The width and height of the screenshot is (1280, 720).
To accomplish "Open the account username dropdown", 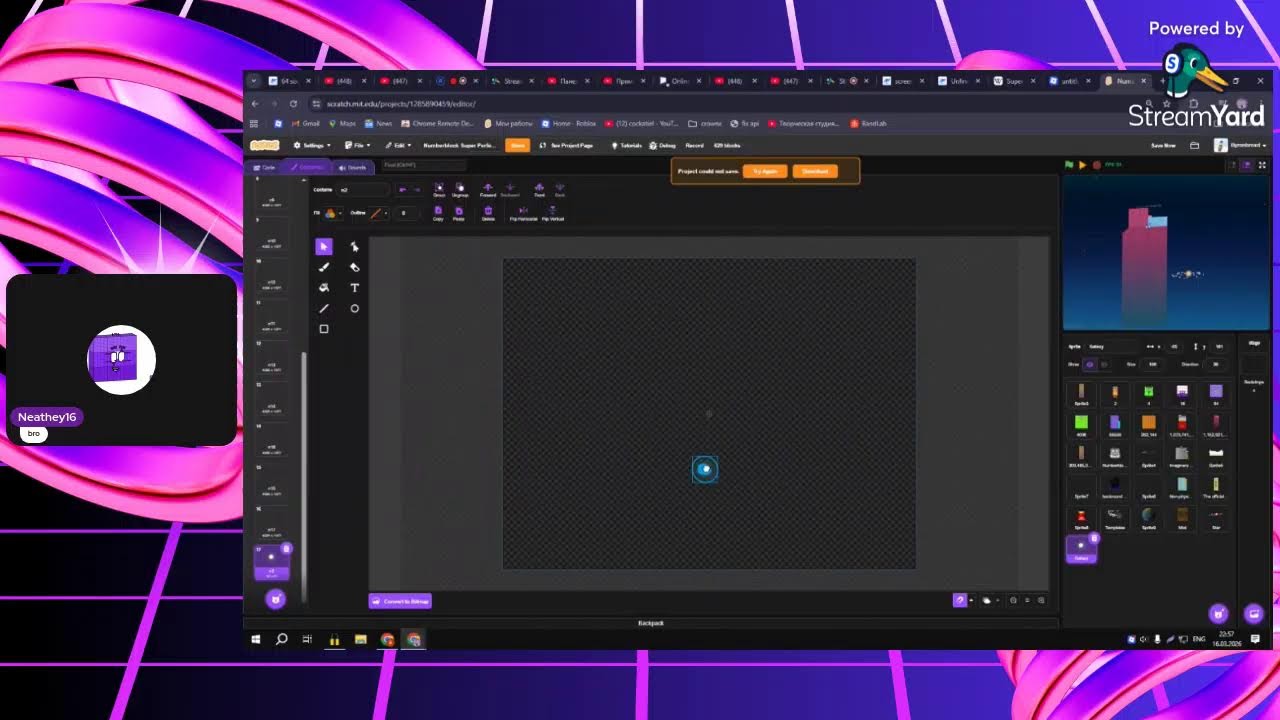I will [1240, 145].
